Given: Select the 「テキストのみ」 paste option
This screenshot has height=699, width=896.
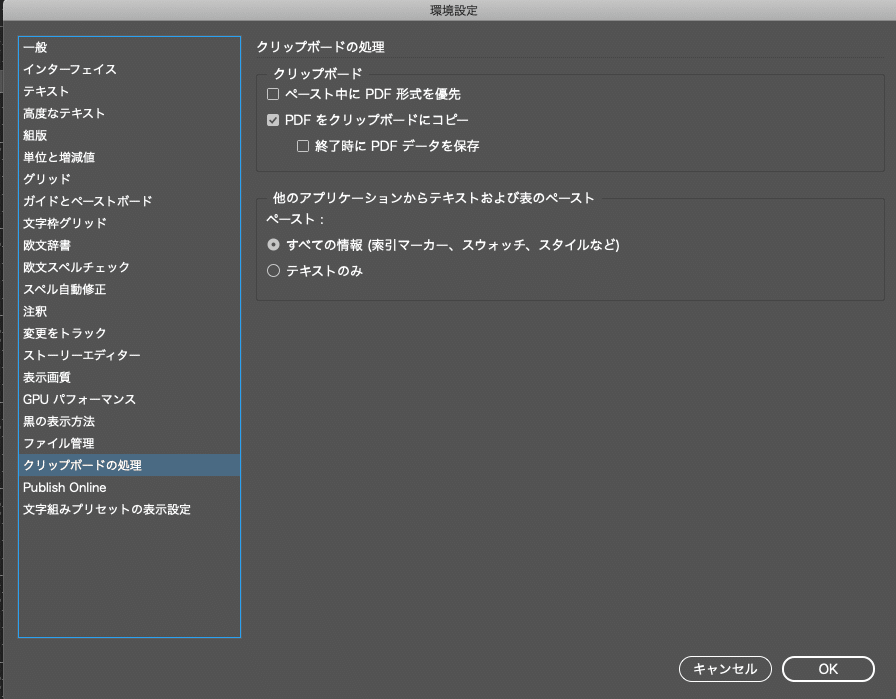Looking at the screenshot, I should 273,270.
